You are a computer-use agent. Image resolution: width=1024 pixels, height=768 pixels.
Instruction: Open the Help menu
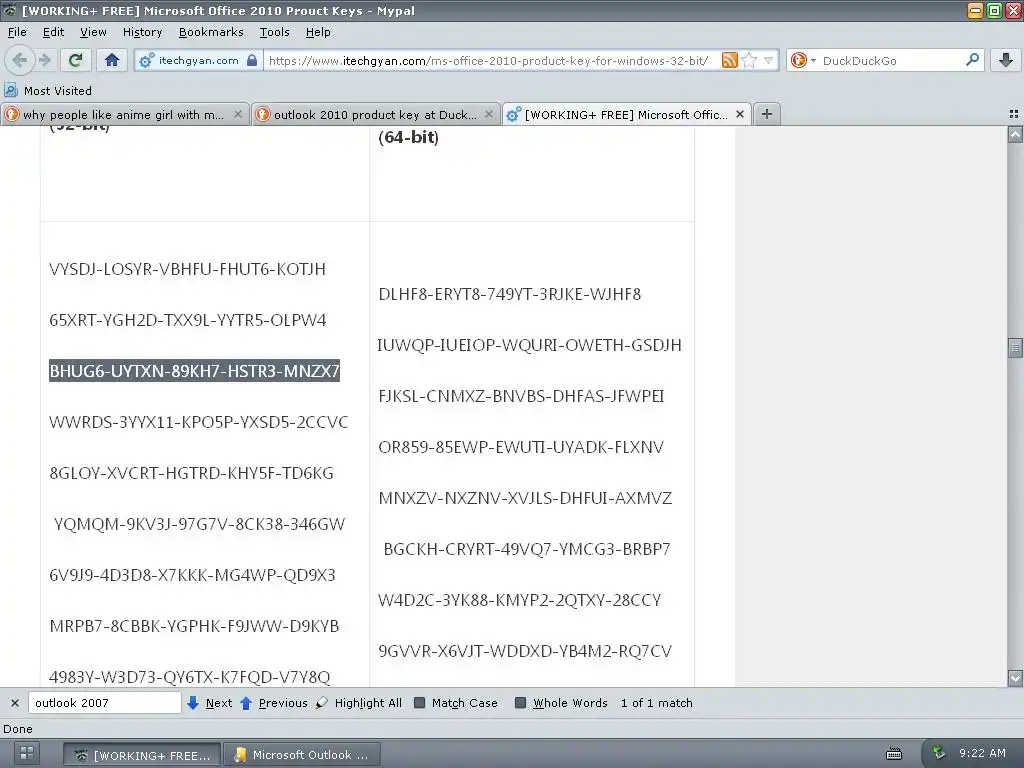coord(317,32)
